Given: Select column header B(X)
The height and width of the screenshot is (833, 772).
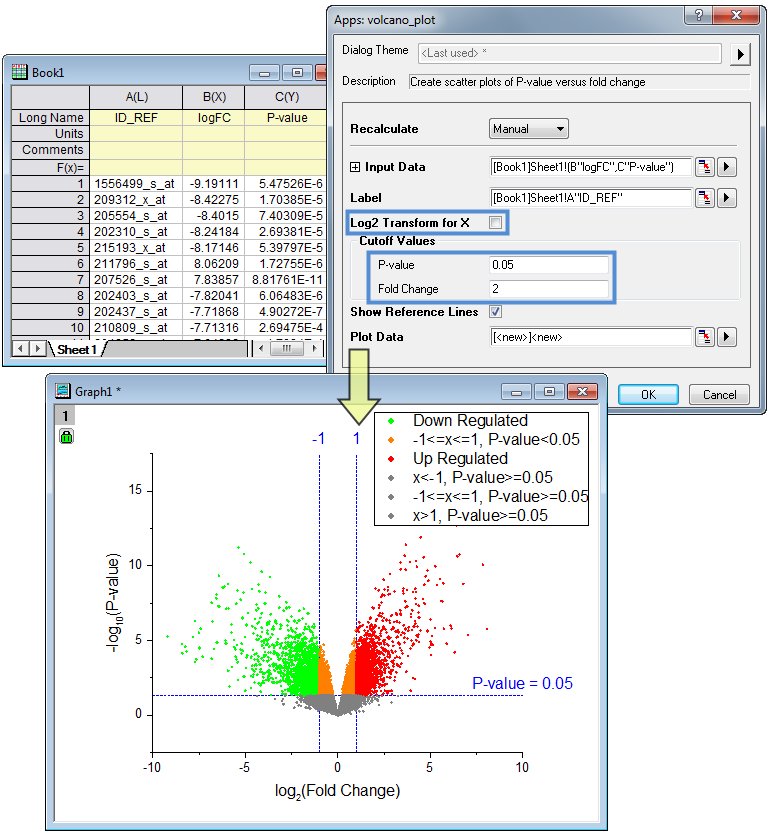Looking at the screenshot, I should 214,98.
